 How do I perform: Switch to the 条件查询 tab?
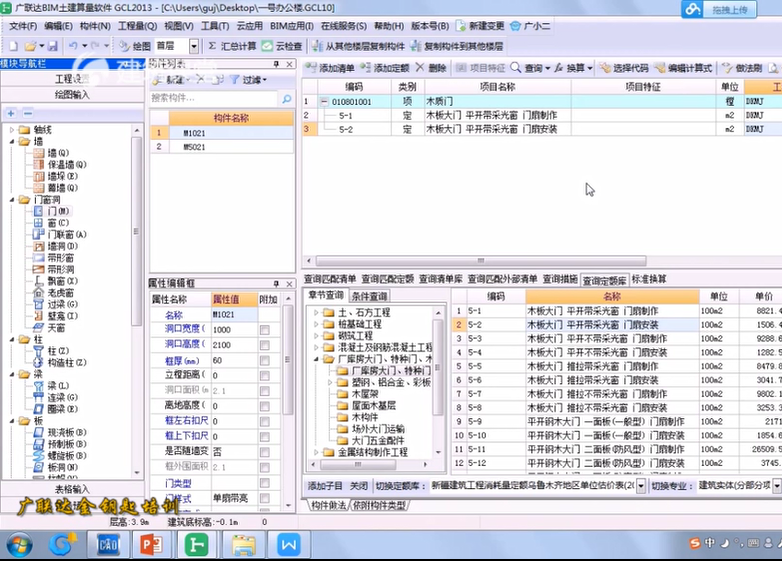point(369,297)
